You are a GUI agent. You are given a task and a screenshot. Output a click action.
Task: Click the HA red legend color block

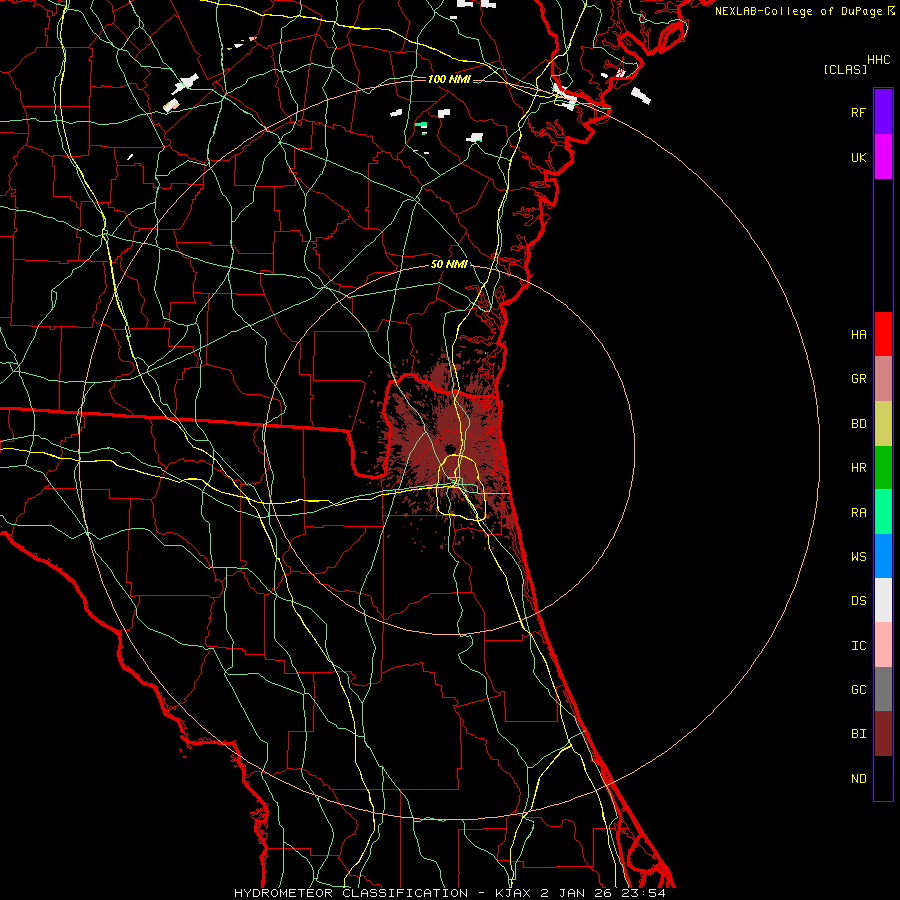point(883,334)
